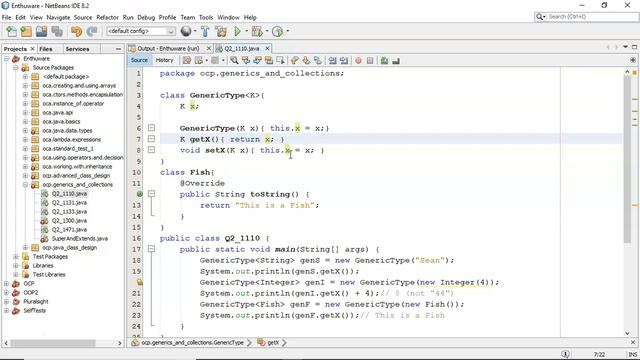This screenshot has height=360, width=640.
Task: Toggle Rectangular Selection icon in editor toolbar
Action: (280, 60)
